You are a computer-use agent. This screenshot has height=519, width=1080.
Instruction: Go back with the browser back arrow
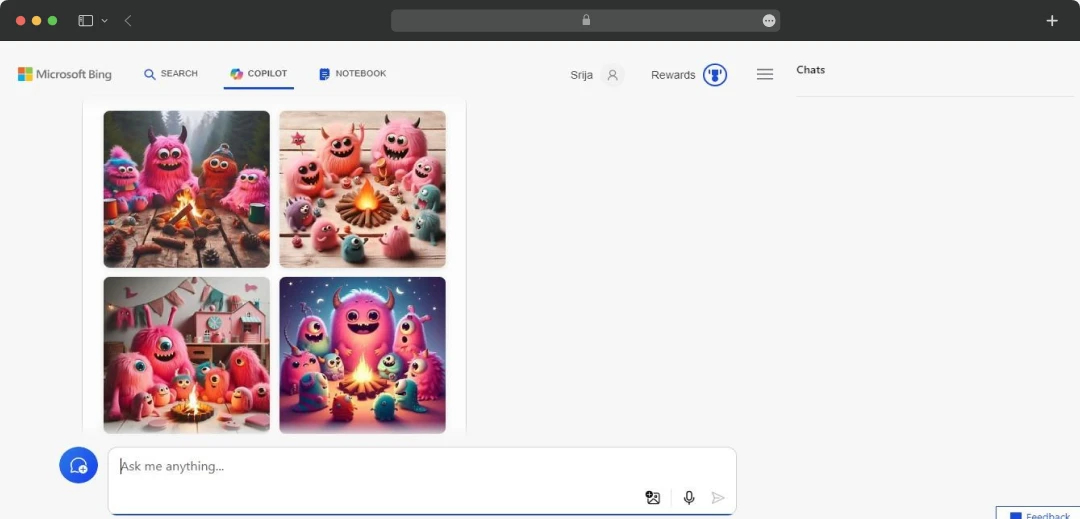click(128, 21)
